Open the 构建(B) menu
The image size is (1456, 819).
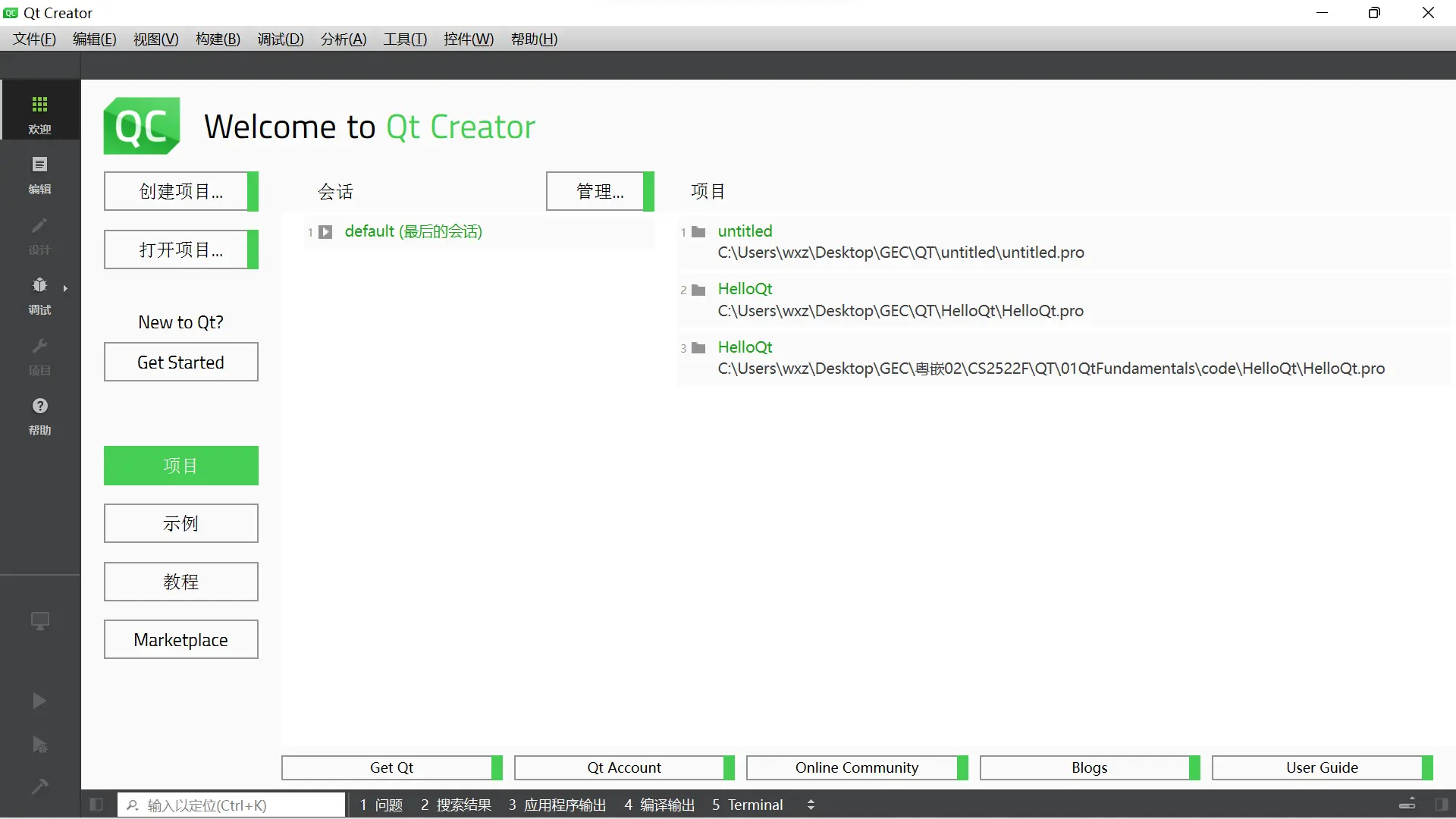point(218,39)
